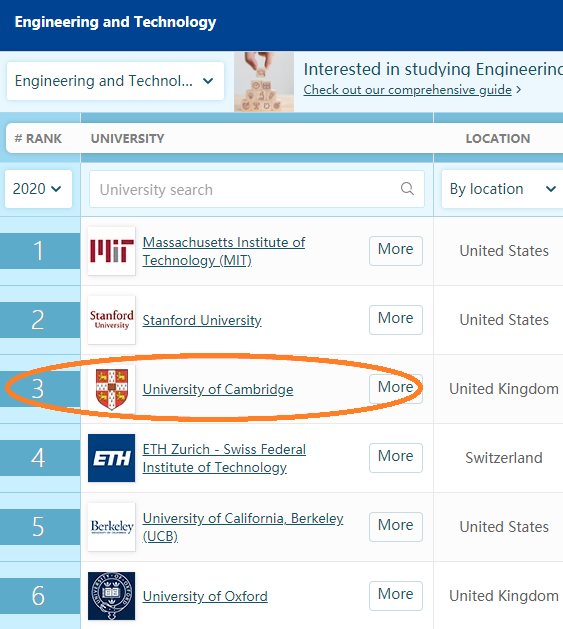563x629 pixels.
Task: Click More button for Berkeley
Action: [x=396, y=527]
